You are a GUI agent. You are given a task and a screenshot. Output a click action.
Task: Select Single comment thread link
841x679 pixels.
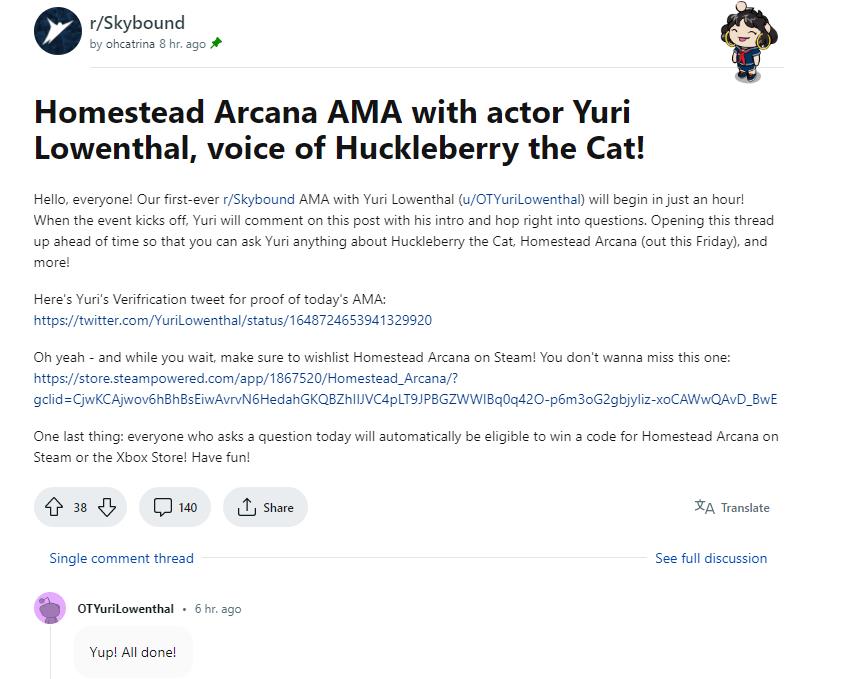[x=121, y=558]
